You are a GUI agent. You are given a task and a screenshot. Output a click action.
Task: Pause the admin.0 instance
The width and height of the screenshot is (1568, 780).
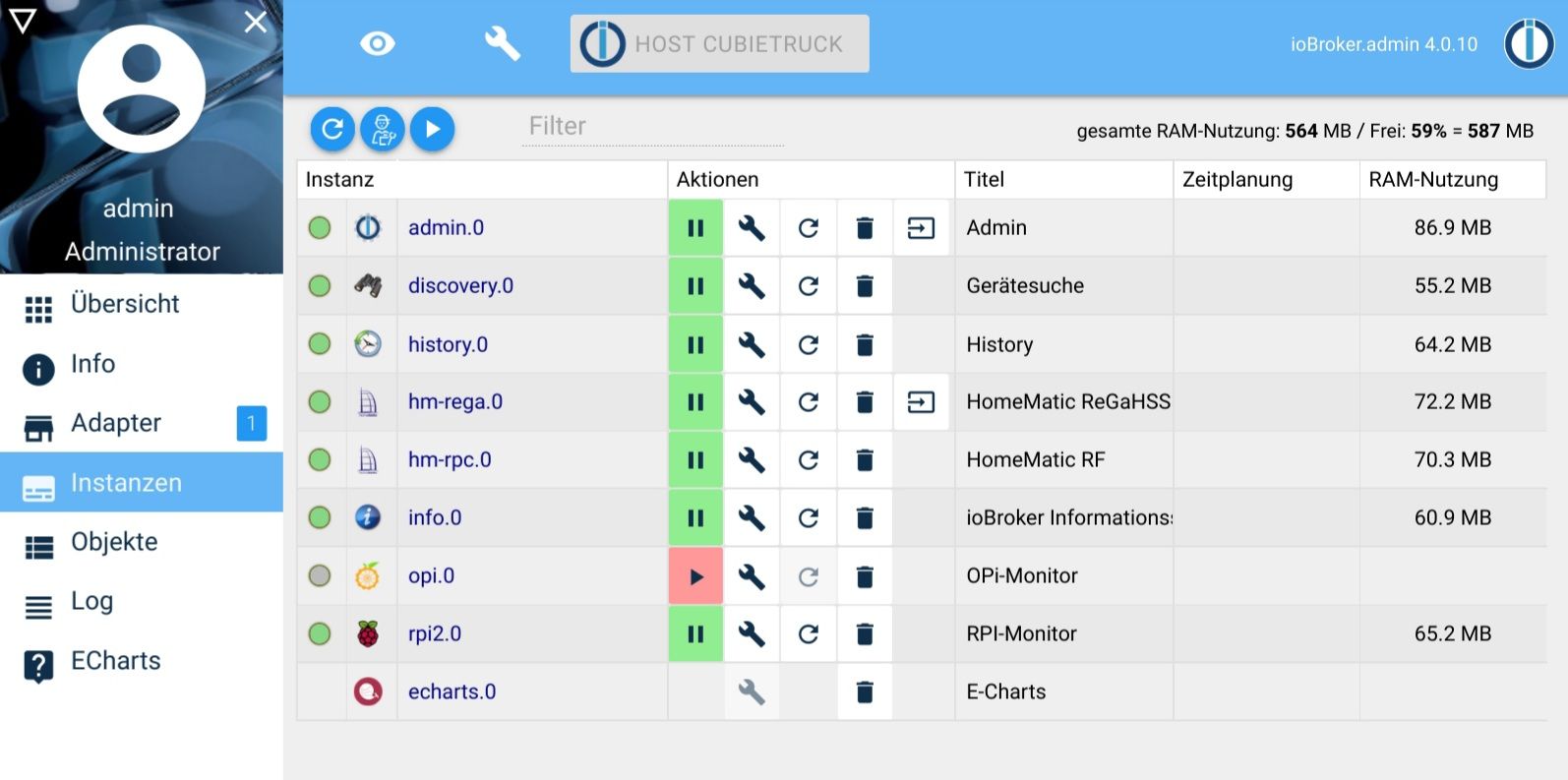click(695, 228)
